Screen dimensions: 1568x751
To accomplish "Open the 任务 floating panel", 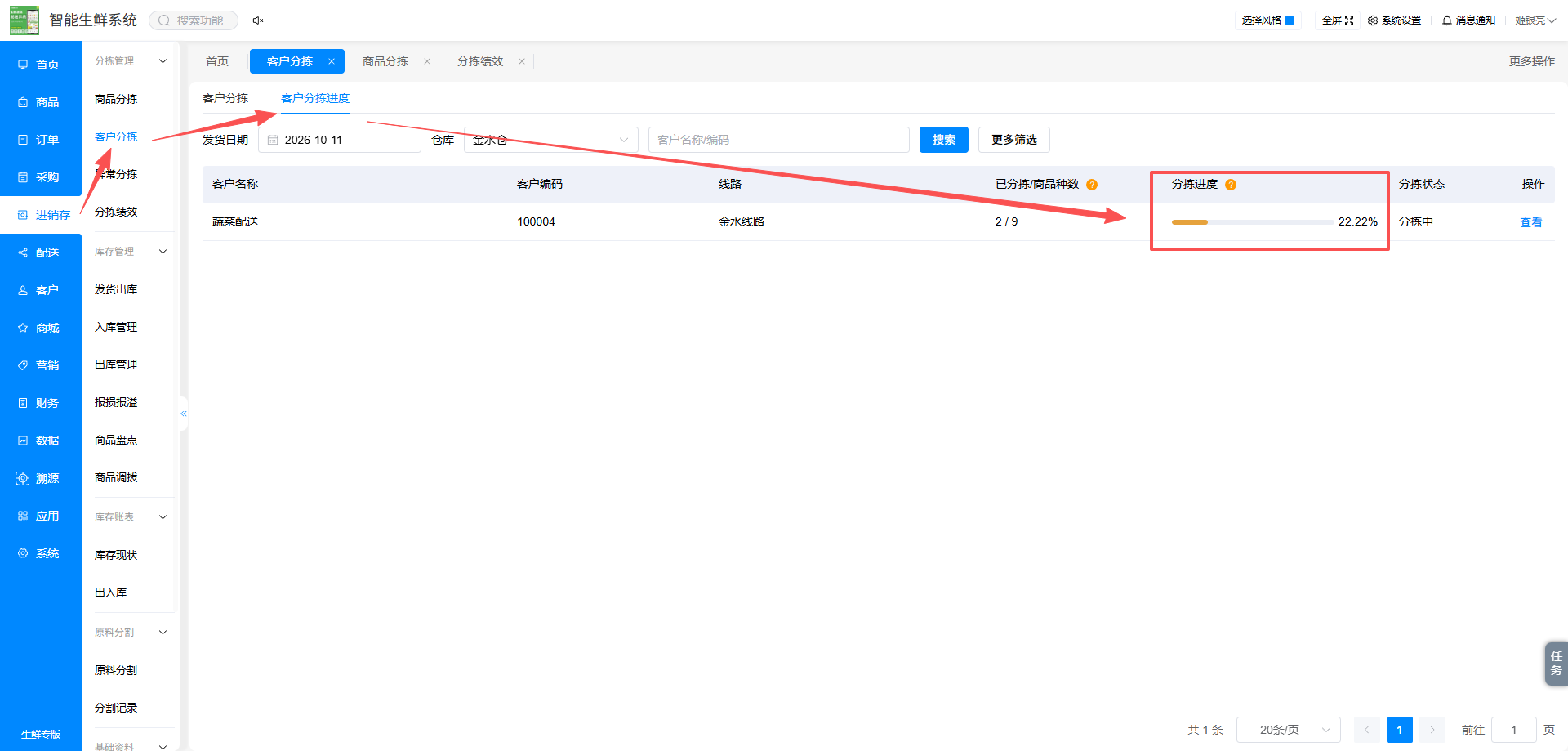I will (x=1556, y=664).
